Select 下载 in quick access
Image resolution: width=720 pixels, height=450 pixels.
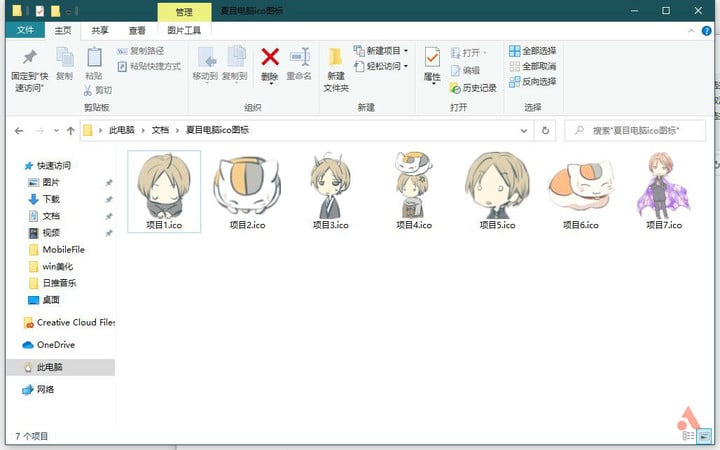click(51, 199)
